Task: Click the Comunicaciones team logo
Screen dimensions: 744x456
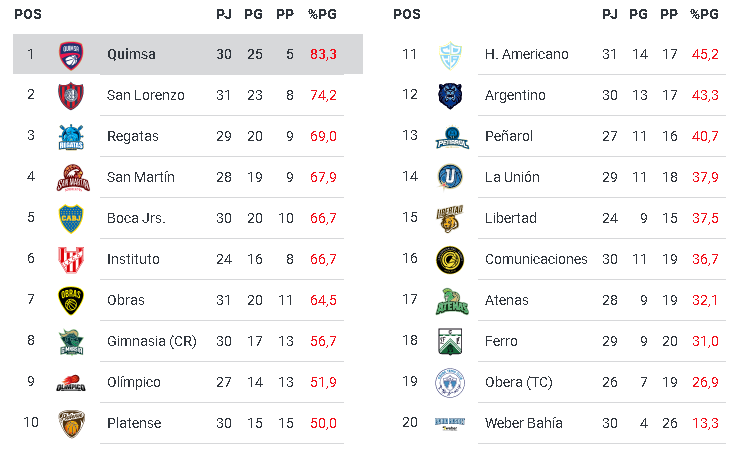Action: tap(449, 259)
